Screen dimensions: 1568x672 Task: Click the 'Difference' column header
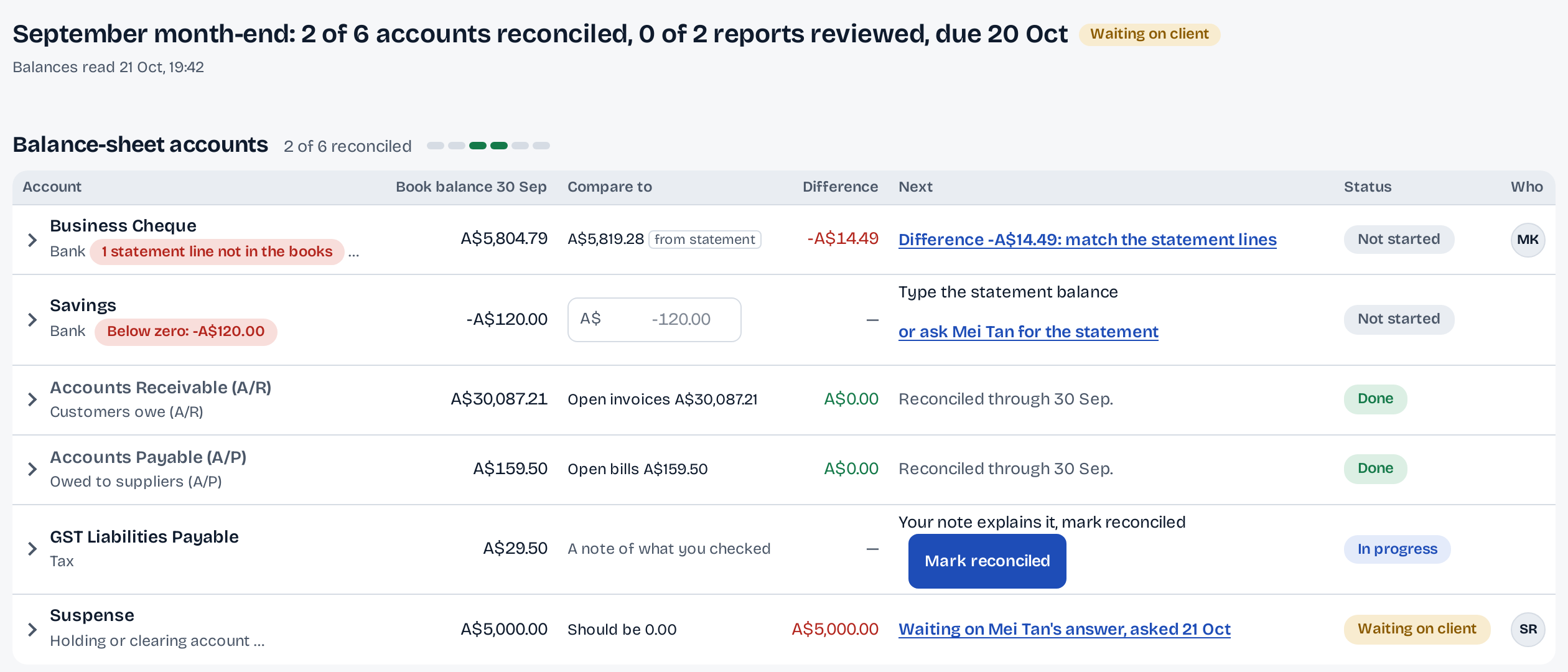pos(840,187)
